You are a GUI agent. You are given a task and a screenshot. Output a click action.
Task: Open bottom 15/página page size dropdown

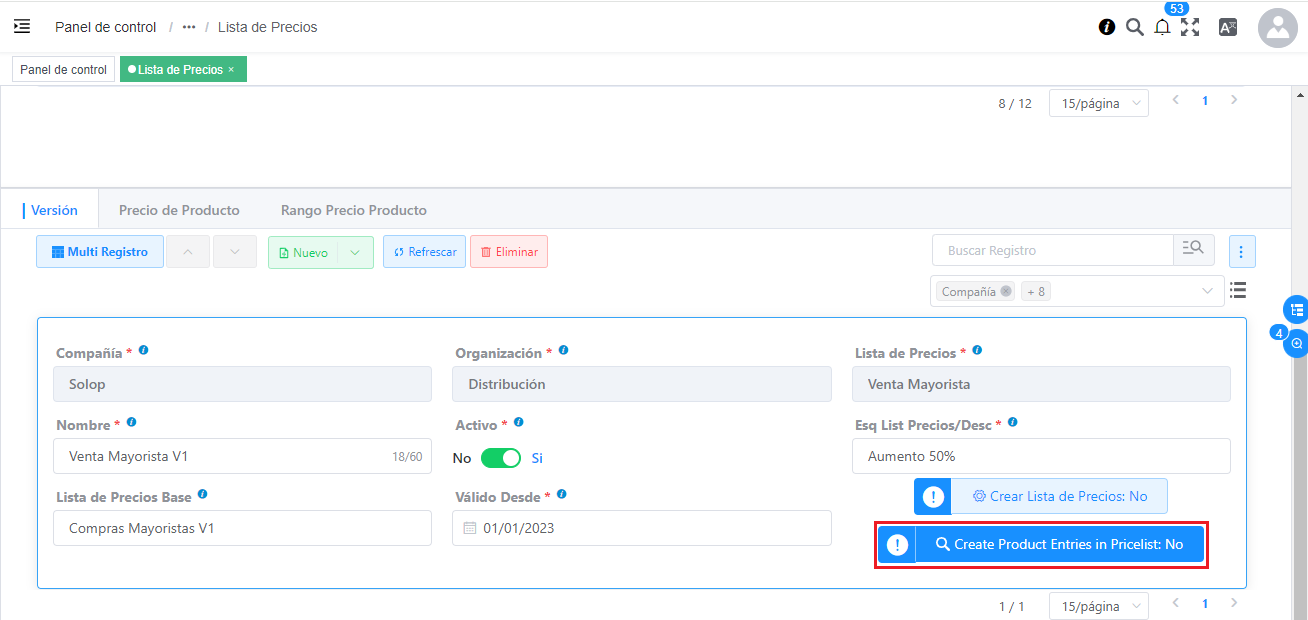pos(1098,606)
